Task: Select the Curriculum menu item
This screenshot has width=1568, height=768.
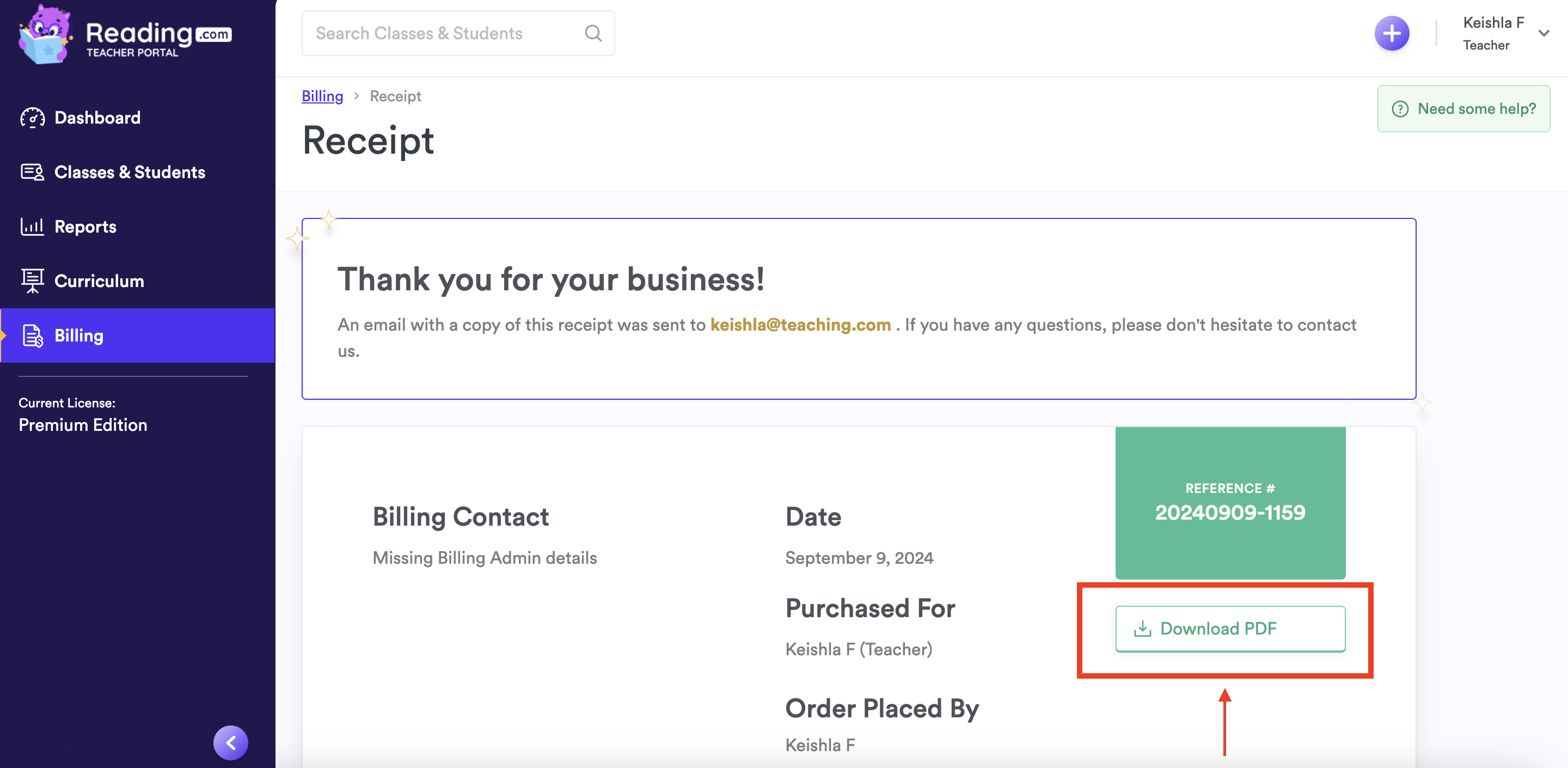Action: [99, 281]
